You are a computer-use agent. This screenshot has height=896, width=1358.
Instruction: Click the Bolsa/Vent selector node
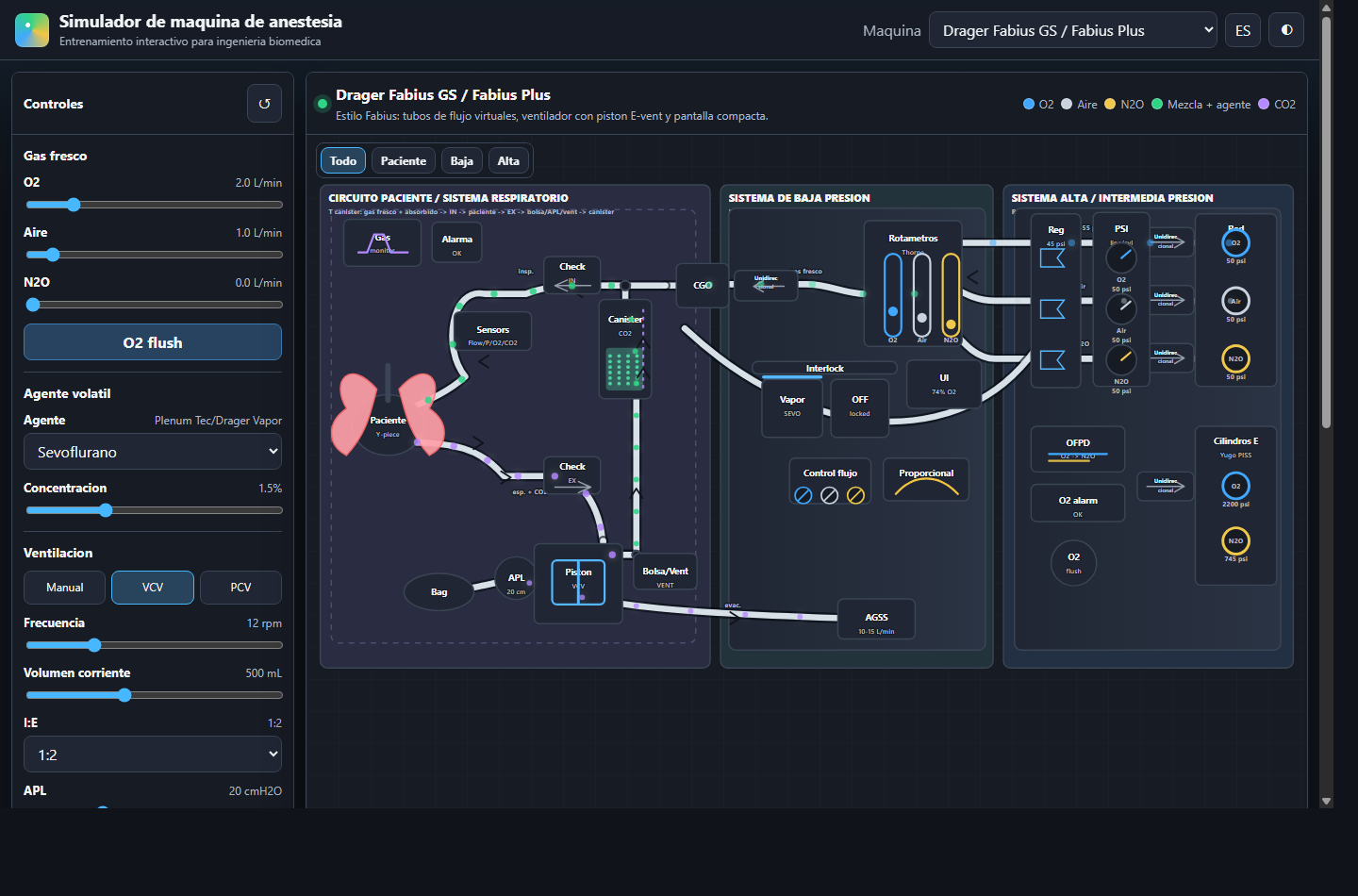pyautogui.click(x=665, y=572)
